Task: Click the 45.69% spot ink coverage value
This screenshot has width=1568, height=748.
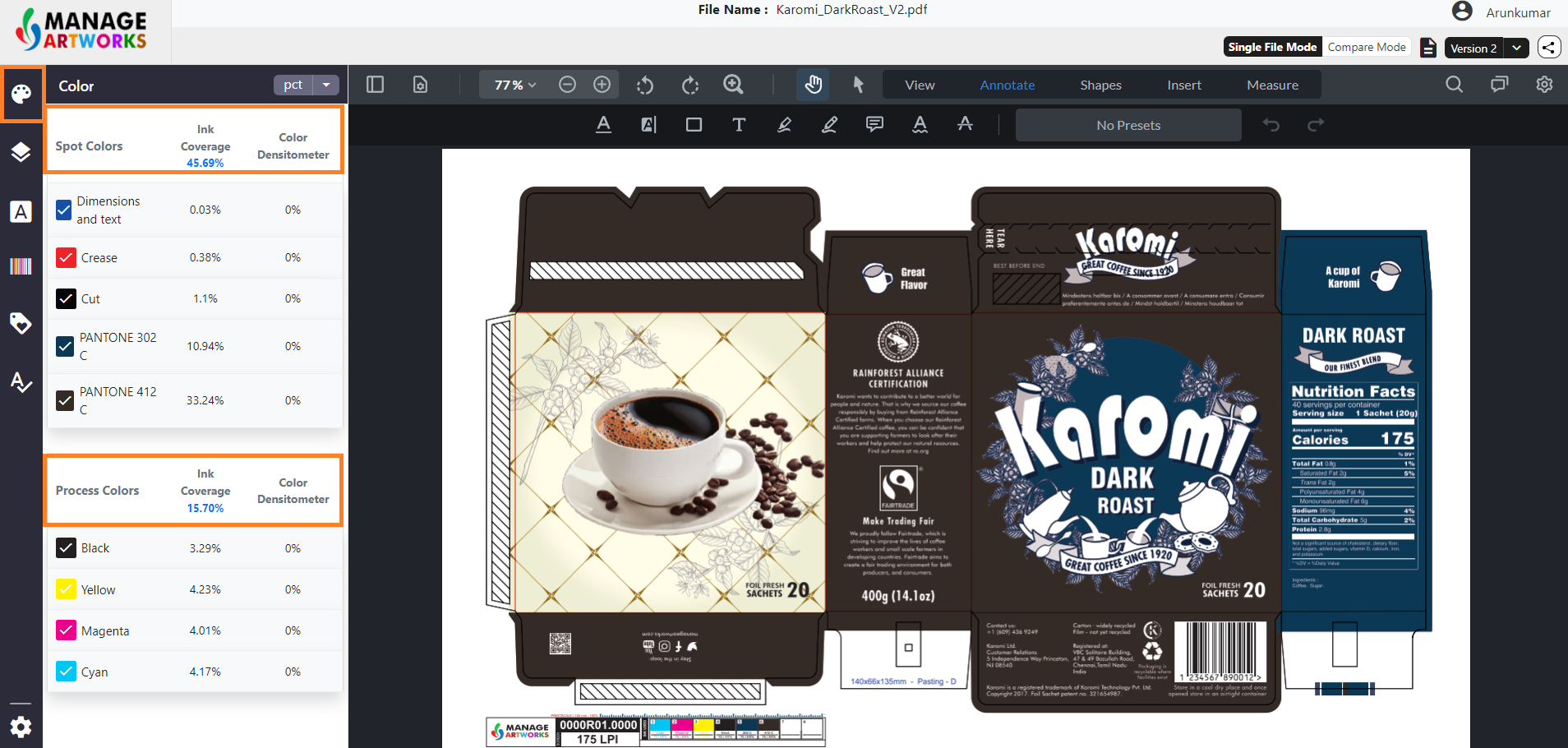Action: click(x=205, y=163)
